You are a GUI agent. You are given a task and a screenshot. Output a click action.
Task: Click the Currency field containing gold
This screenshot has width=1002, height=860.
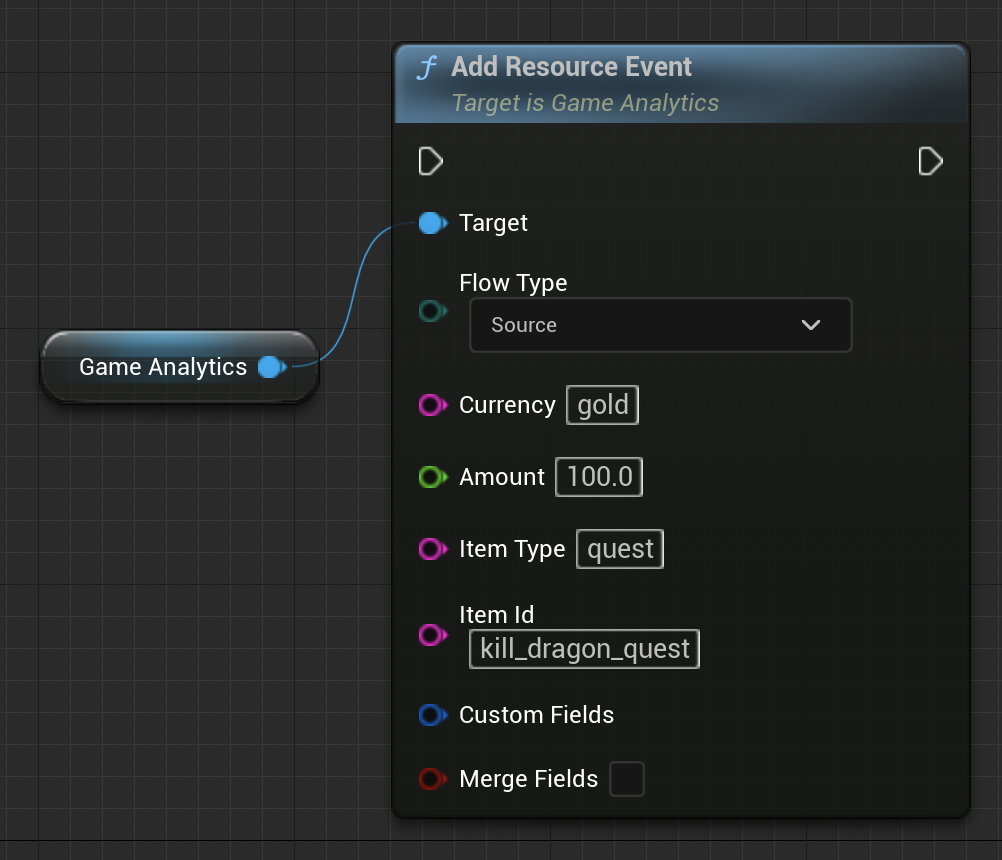pyautogui.click(x=603, y=405)
